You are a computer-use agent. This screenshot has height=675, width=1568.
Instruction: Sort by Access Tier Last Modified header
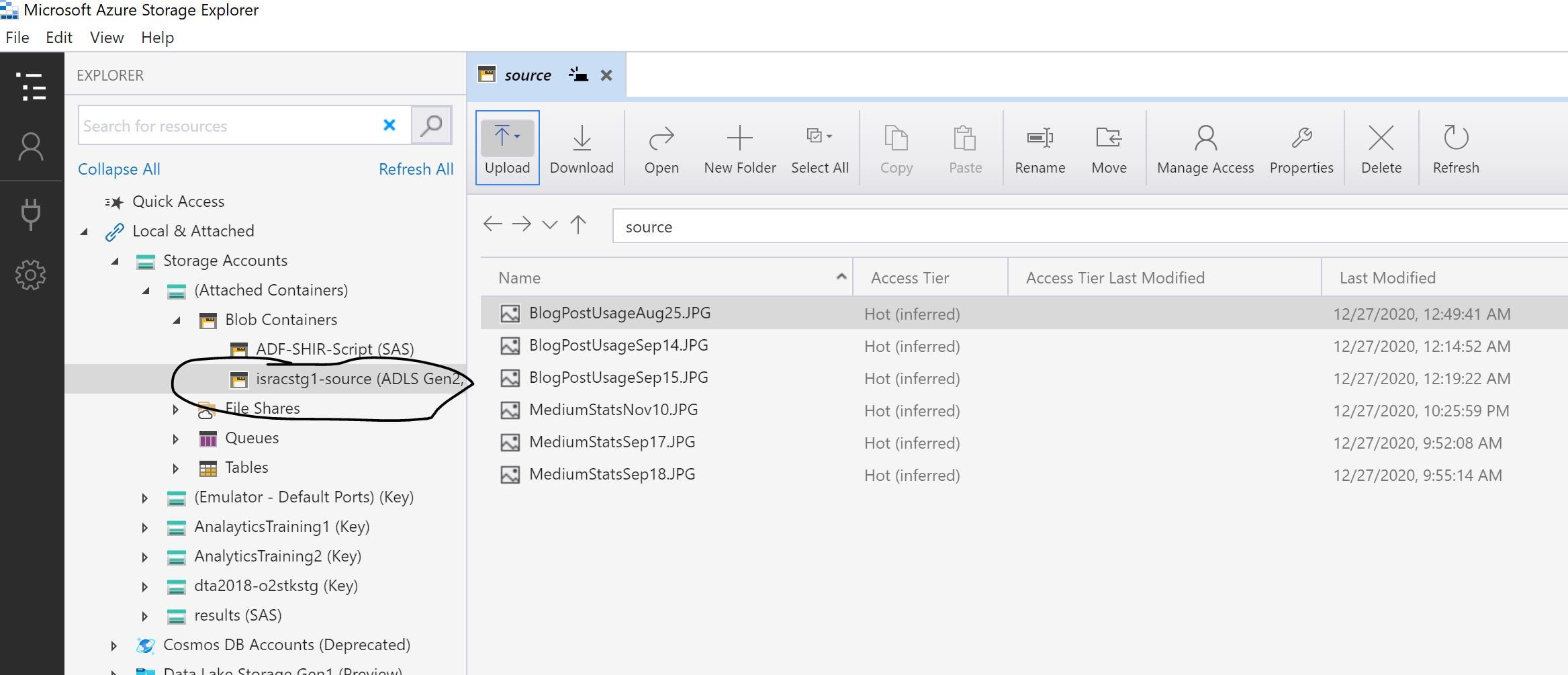(1164, 277)
